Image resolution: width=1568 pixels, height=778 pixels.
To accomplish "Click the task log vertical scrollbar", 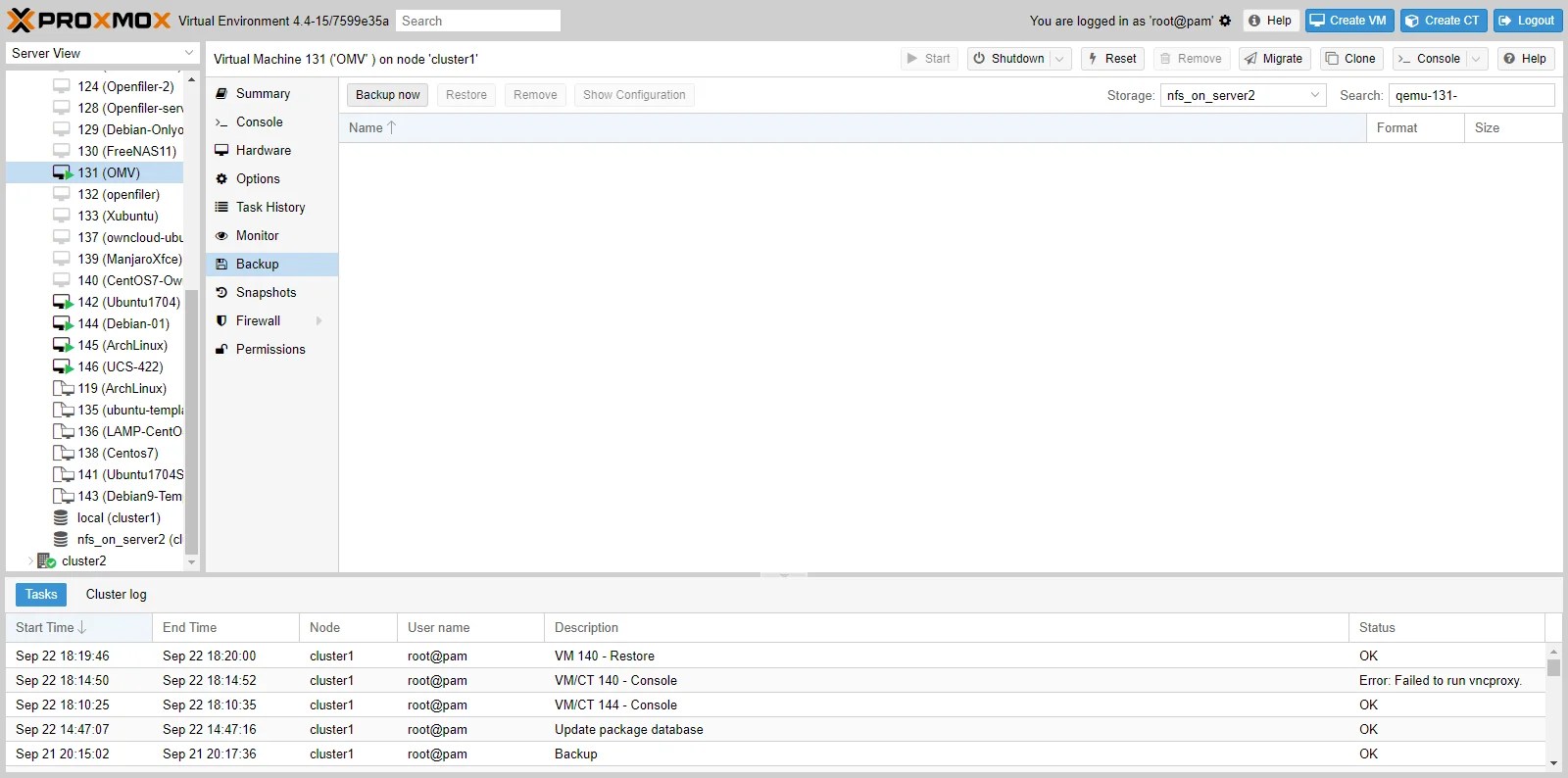I will pos(1553,668).
